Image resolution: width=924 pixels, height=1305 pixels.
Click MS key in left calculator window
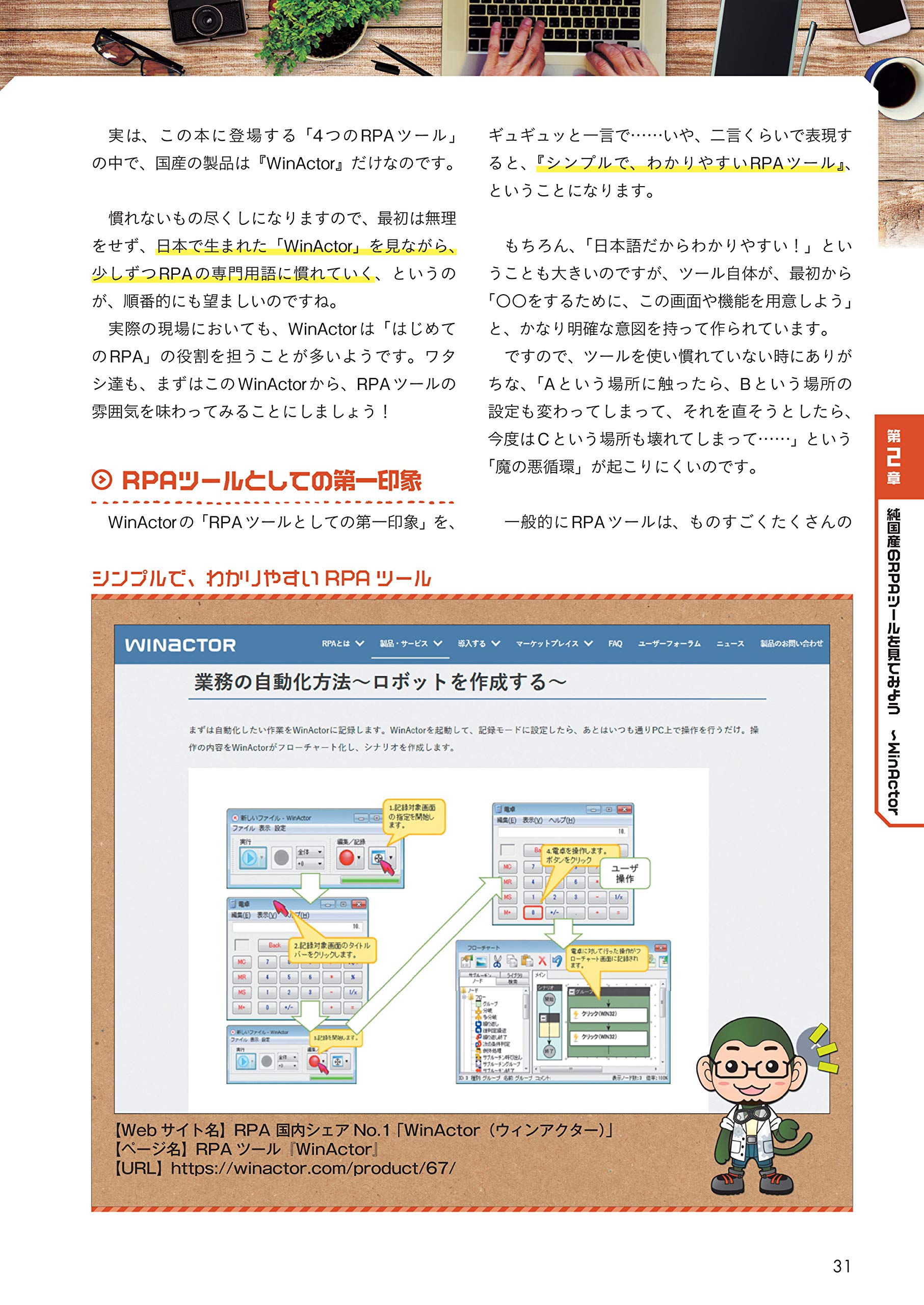242,993
